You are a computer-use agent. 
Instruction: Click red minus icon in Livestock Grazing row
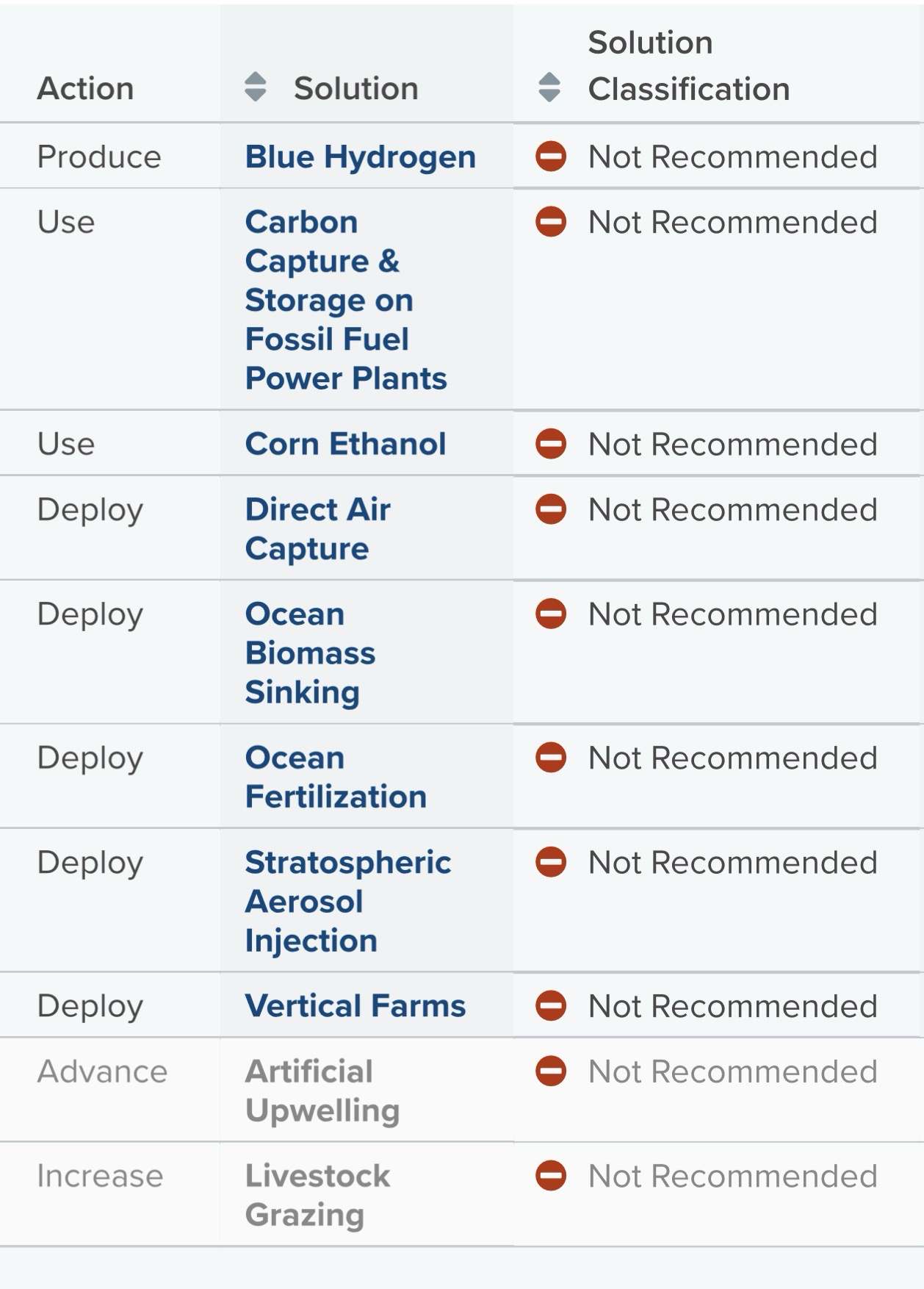(551, 1175)
